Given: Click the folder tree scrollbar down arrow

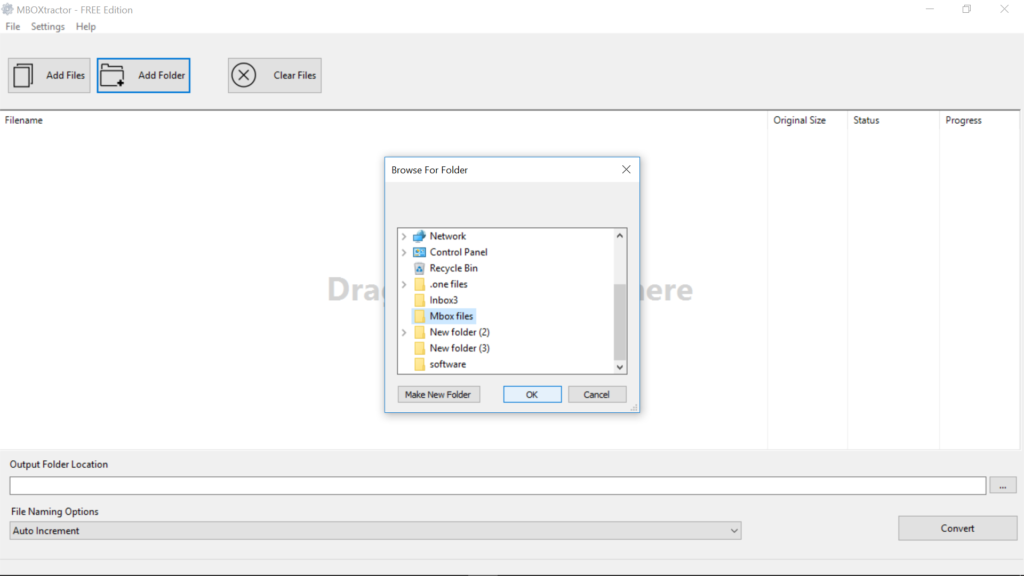Looking at the screenshot, I should point(620,367).
